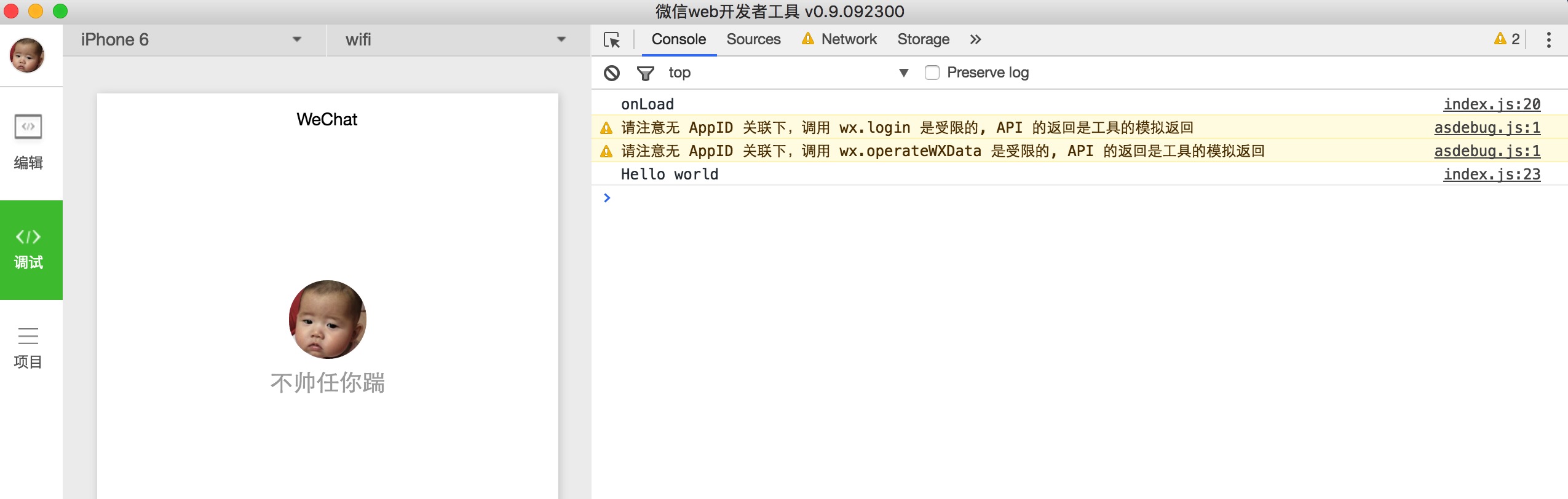Click the wx.operateWXData warning message
The image size is (1568, 499).
point(943,151)
